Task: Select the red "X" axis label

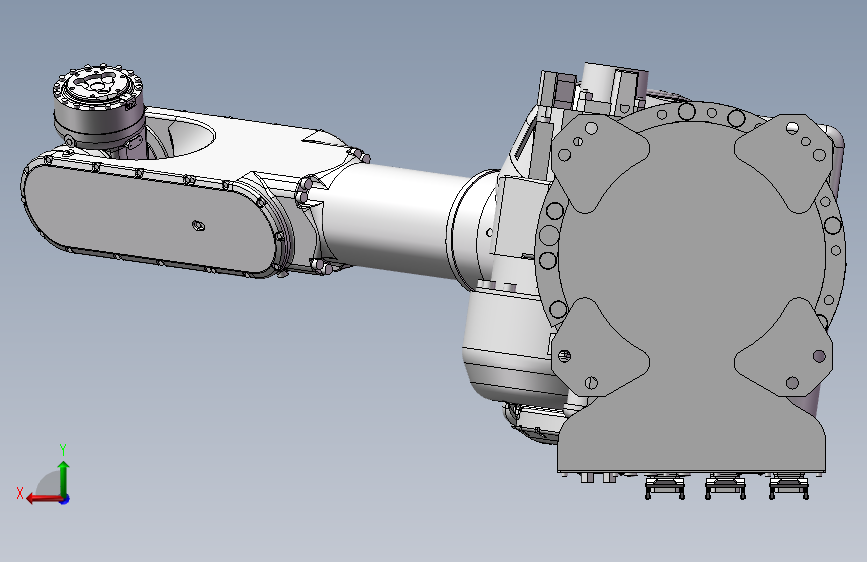Action: [20, 493]
